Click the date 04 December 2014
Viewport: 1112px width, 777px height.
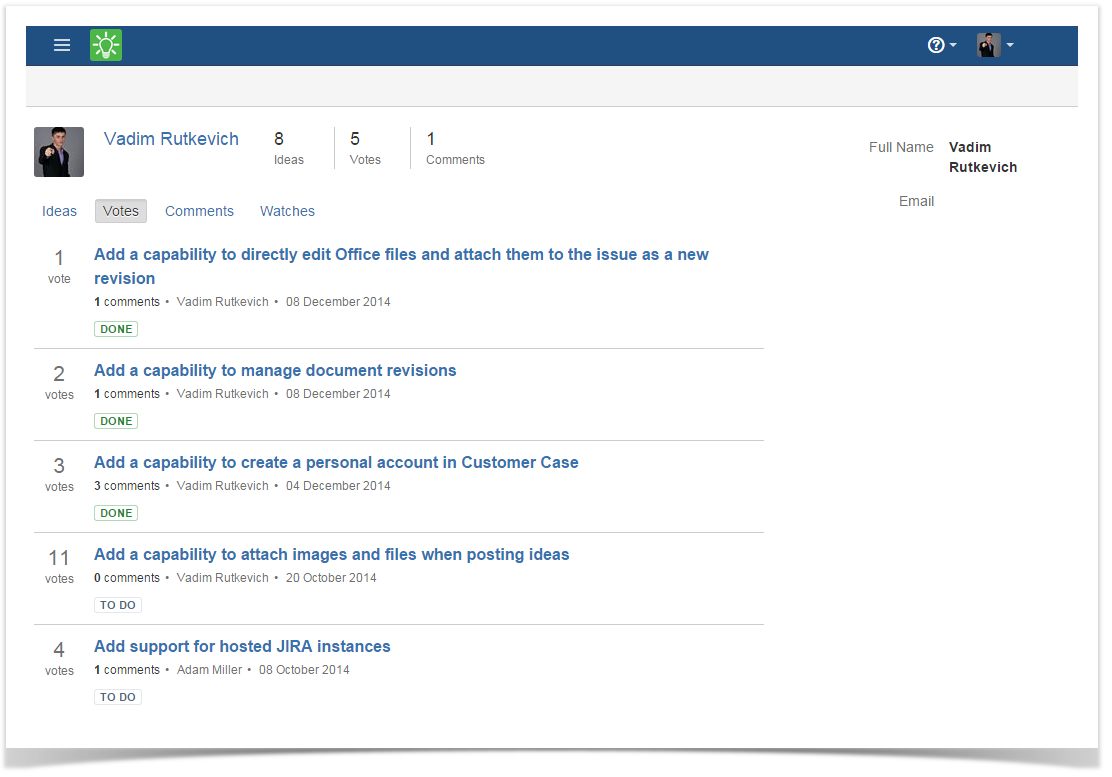click(338, 486)
